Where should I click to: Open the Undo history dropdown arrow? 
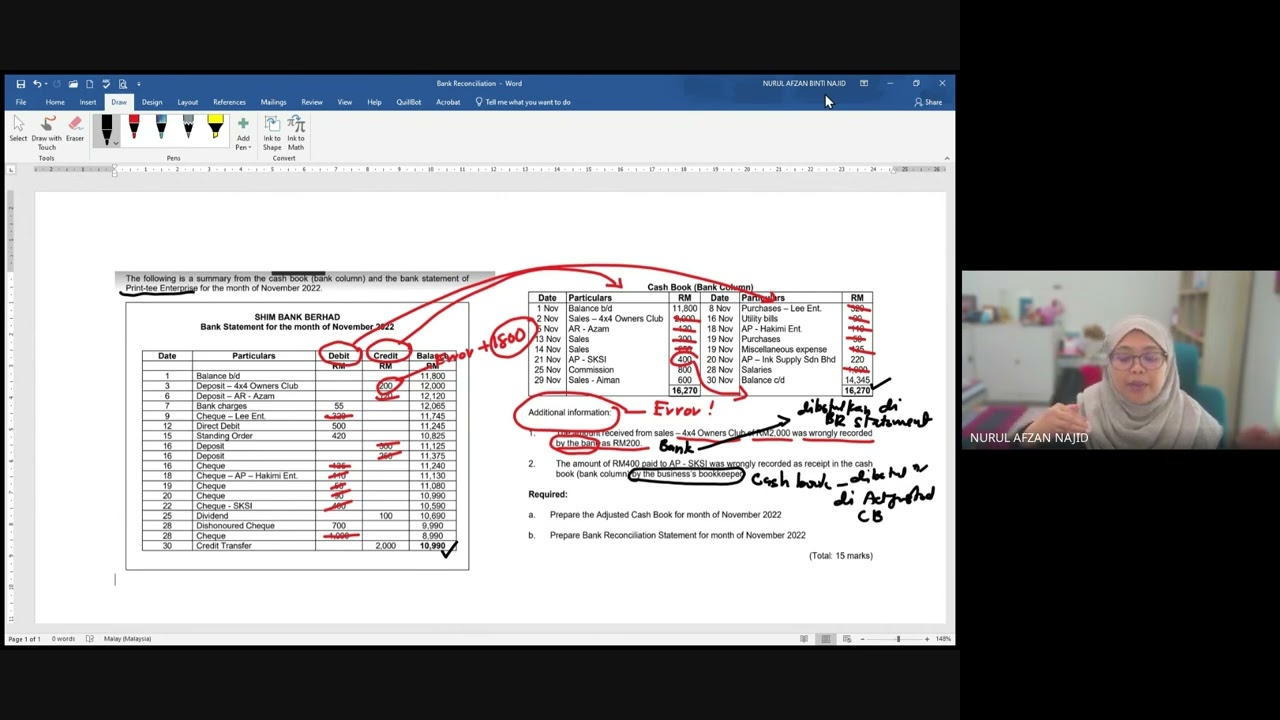(46, 84)
